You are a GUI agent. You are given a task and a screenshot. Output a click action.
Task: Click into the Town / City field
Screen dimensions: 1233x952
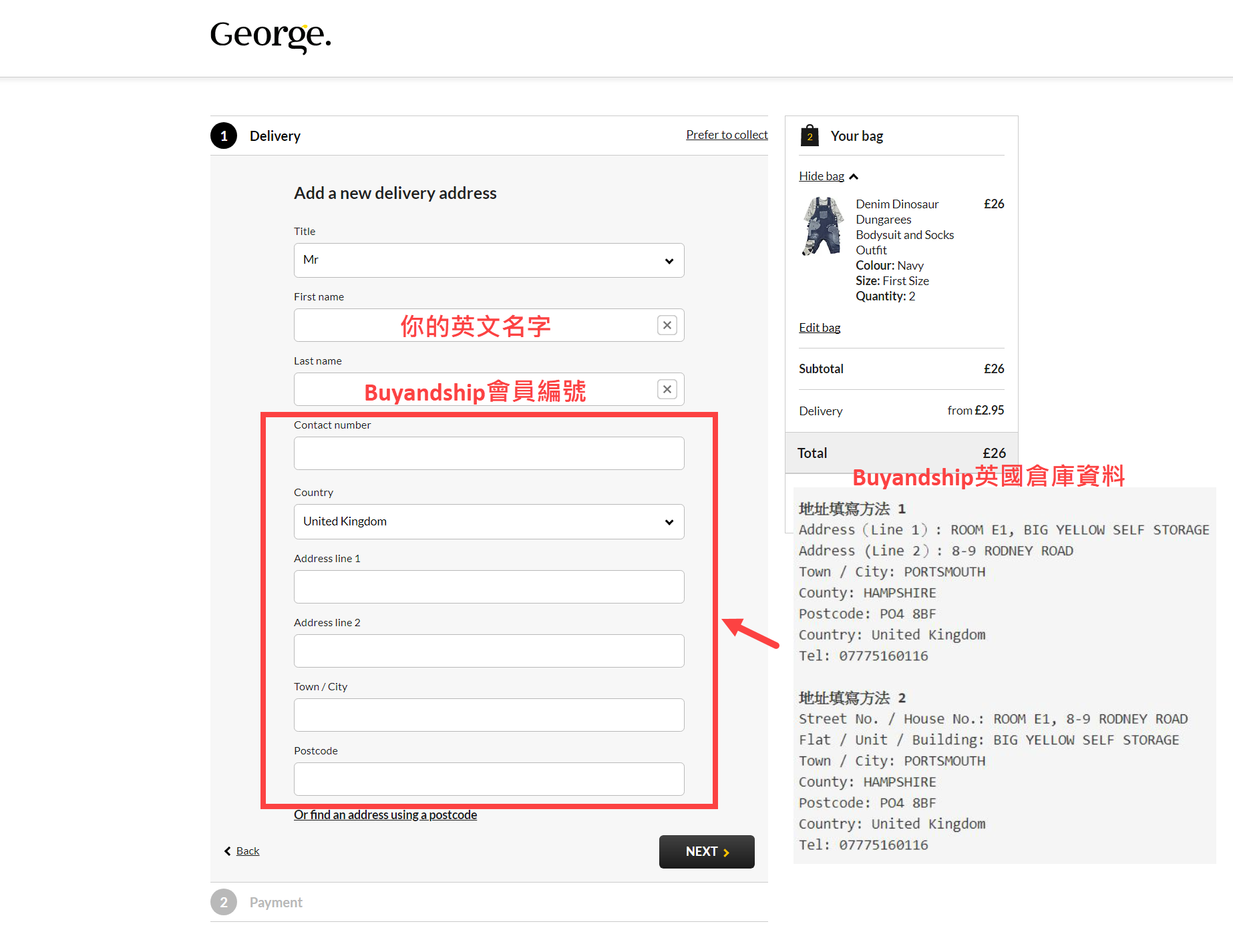click(489, 715)
